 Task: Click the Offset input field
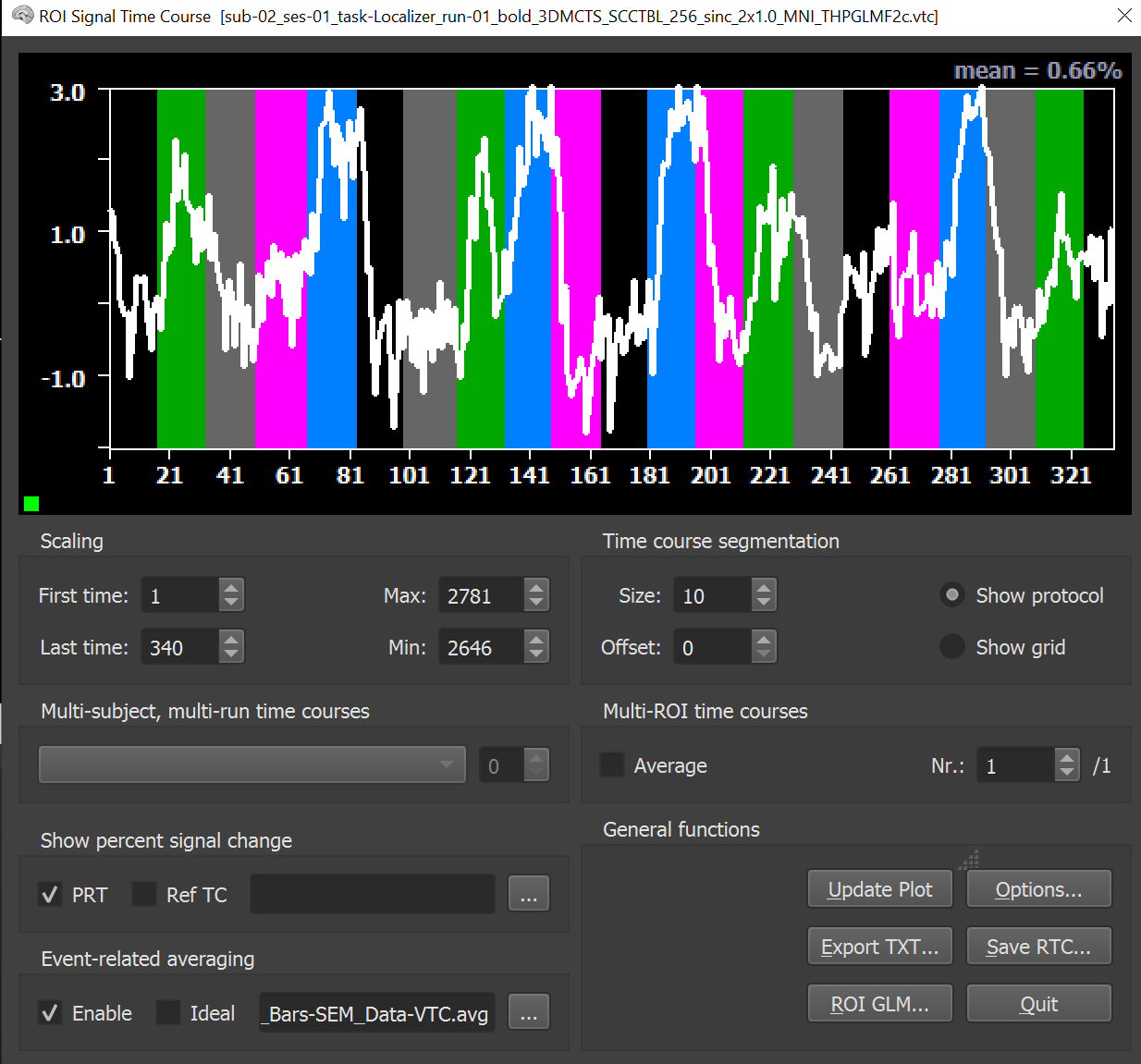click(712, 647)
